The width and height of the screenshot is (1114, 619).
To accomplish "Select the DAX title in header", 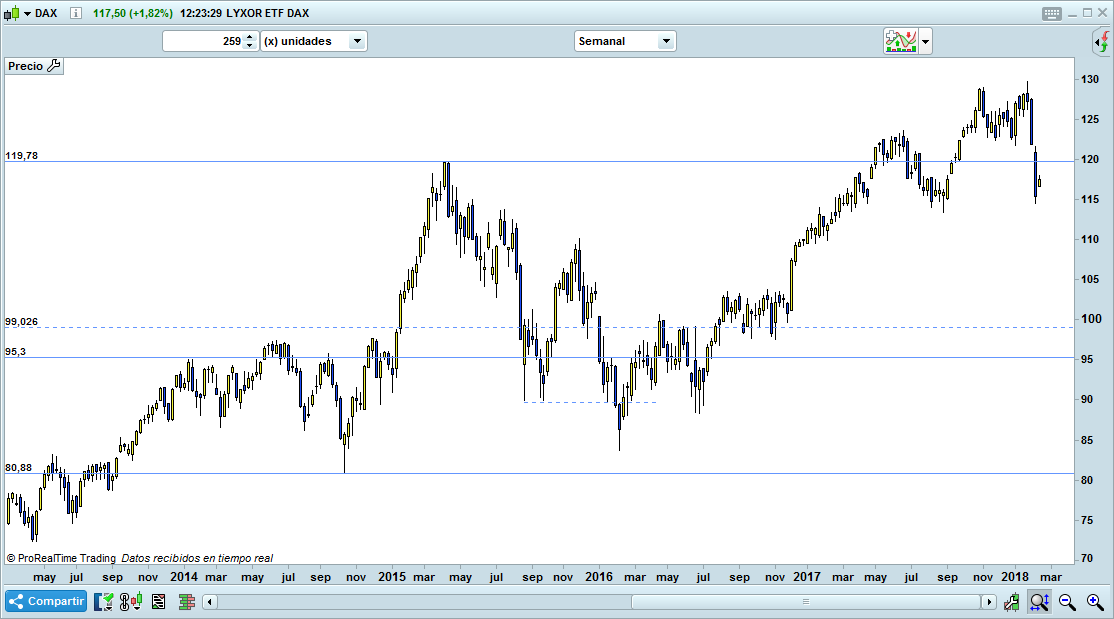I will tap(45, 13).
